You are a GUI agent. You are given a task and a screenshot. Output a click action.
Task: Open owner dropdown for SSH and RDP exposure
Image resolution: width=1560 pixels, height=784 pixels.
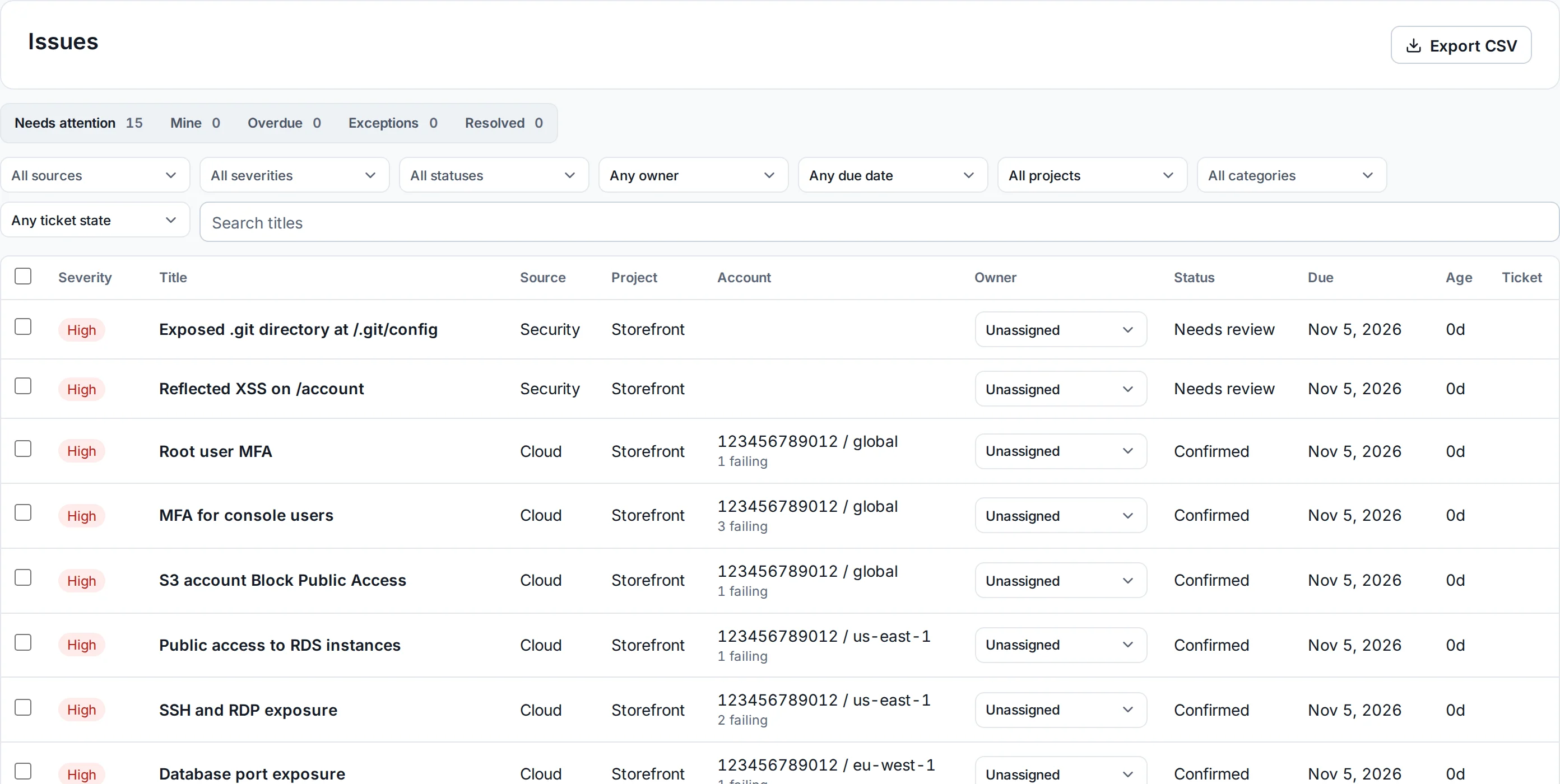point(1060,710)
